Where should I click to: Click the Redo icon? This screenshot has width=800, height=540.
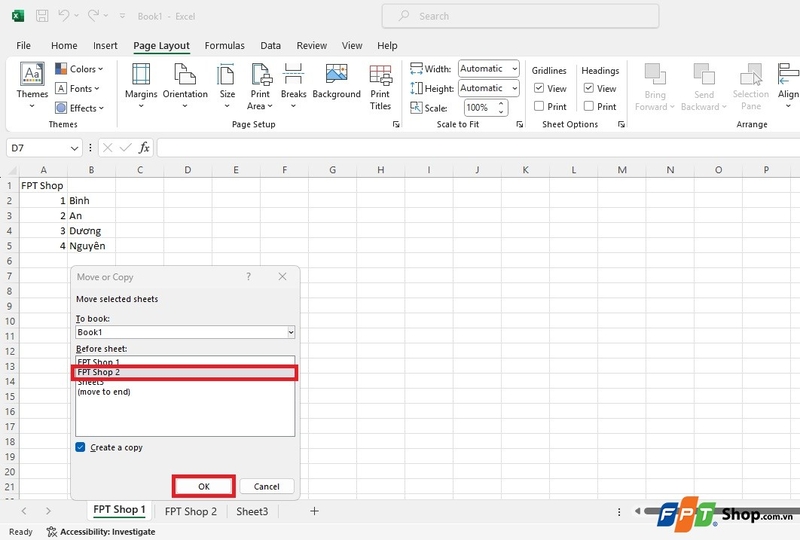click(93, 16)
